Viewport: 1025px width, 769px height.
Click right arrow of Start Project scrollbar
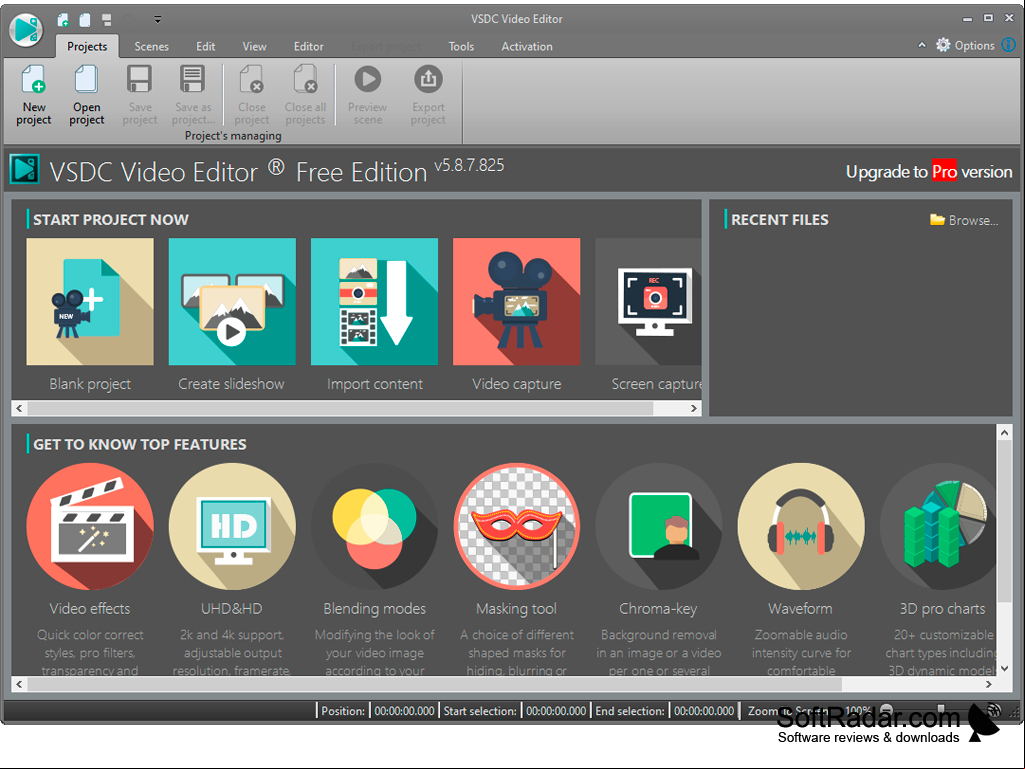[694, 408]
